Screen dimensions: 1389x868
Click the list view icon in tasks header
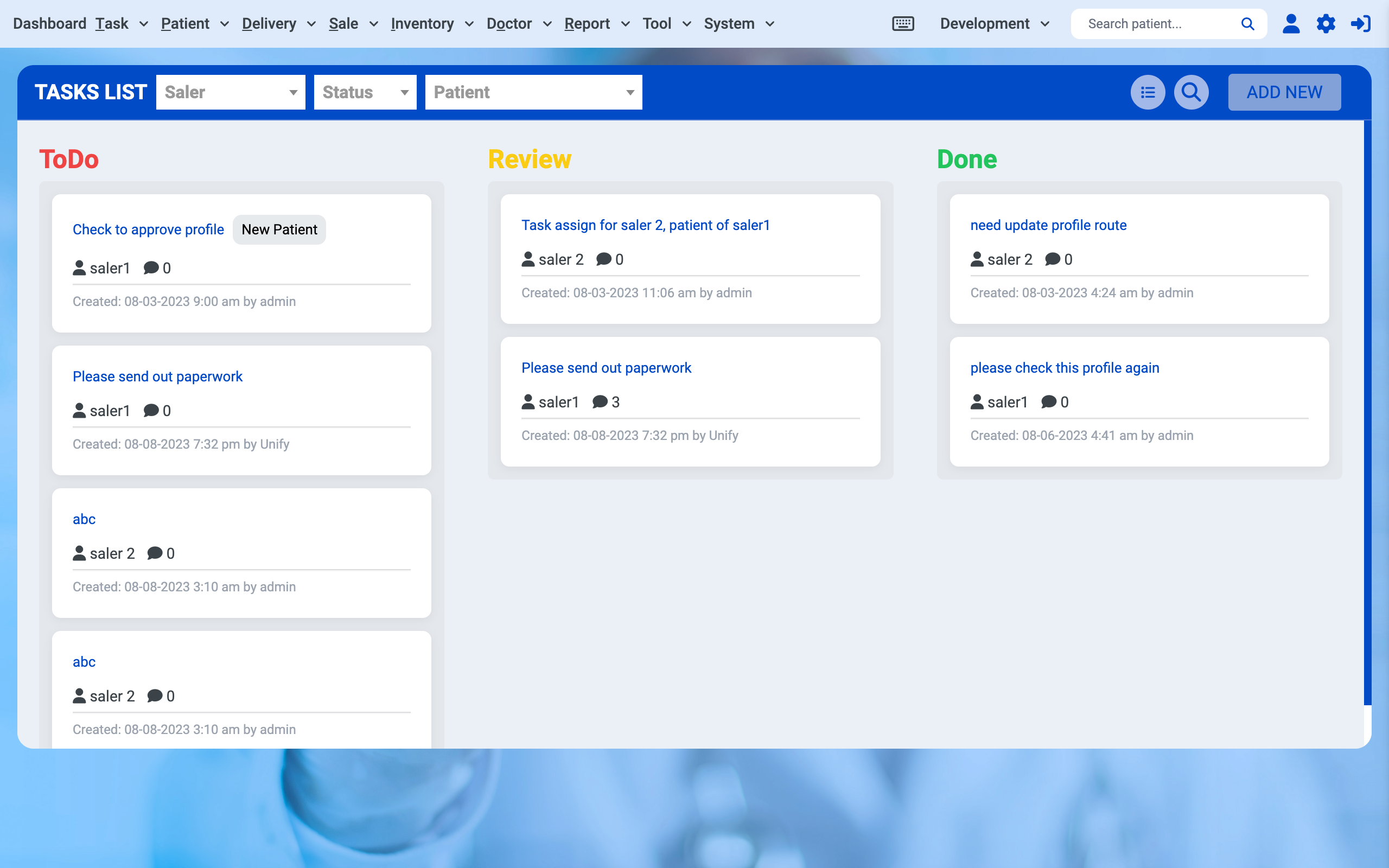tap(1148, 92)
